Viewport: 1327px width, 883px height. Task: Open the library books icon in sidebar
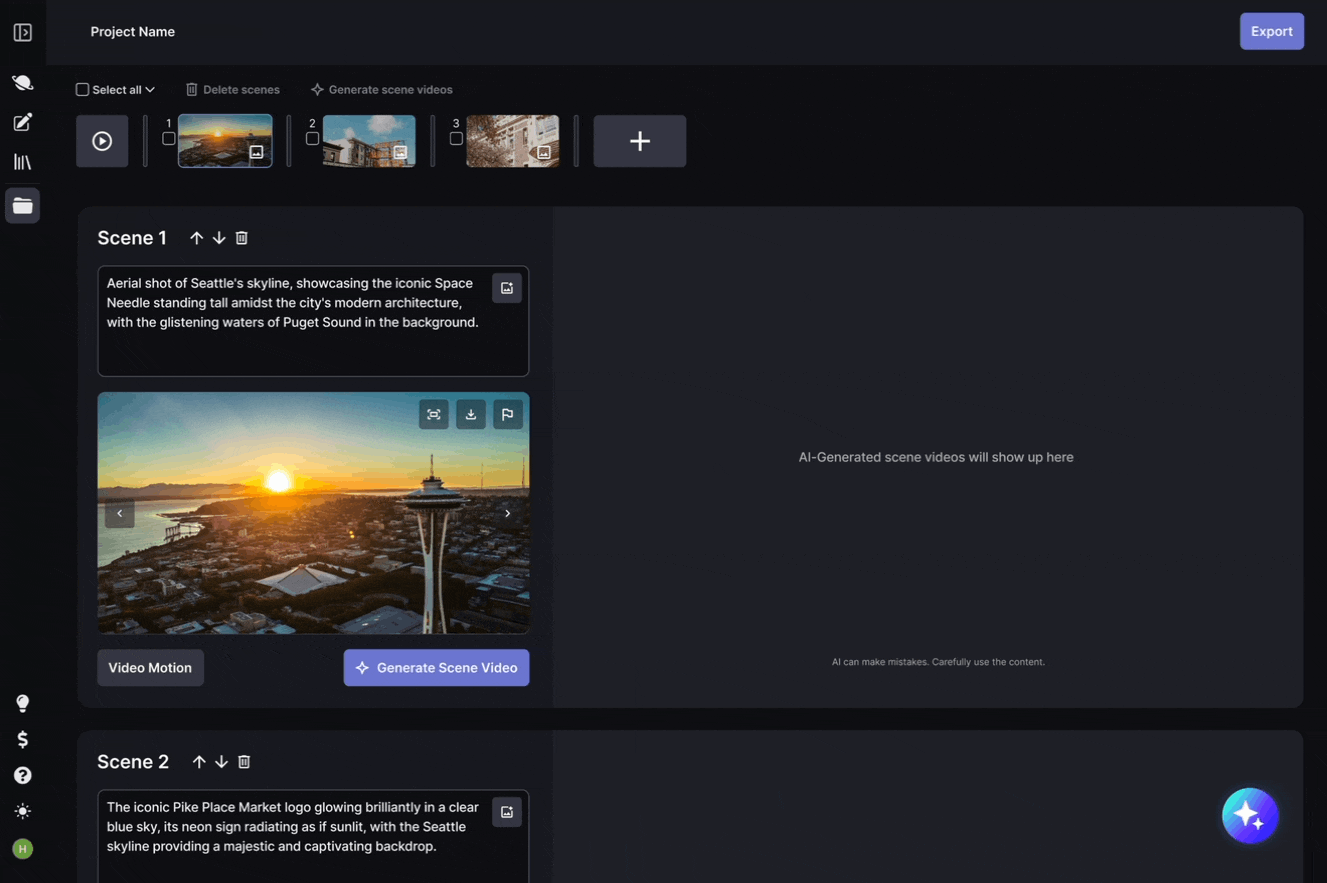tap(22, 162)
